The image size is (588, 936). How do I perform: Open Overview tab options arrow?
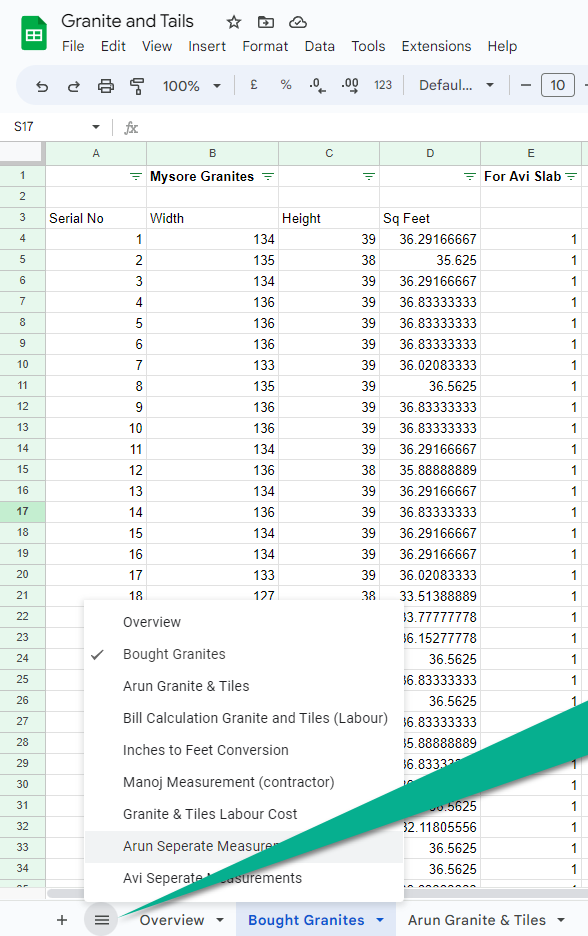(220, 920)
